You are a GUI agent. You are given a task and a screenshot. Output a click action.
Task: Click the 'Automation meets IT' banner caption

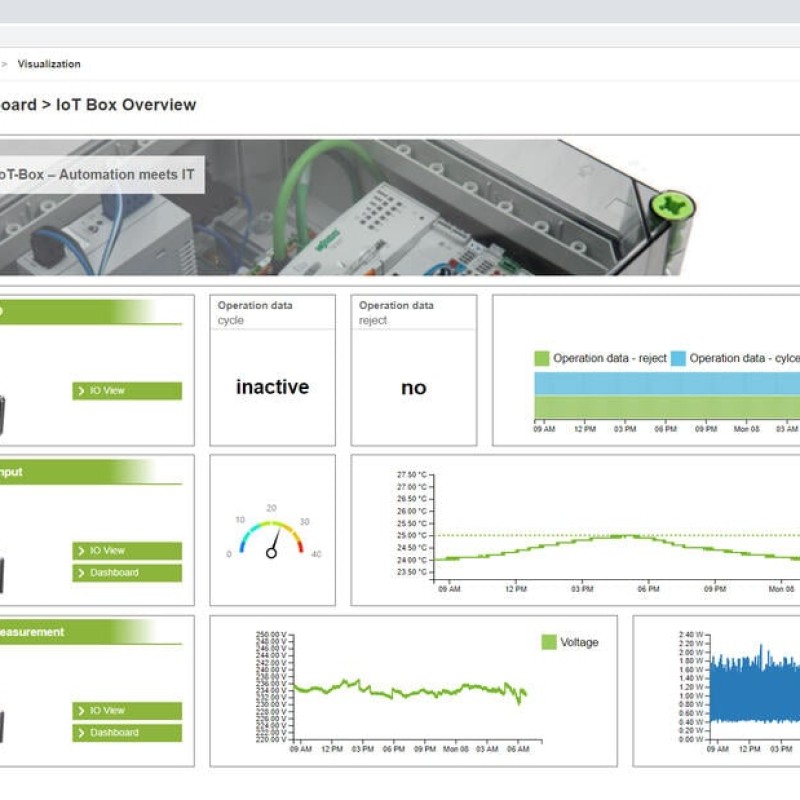100,175
